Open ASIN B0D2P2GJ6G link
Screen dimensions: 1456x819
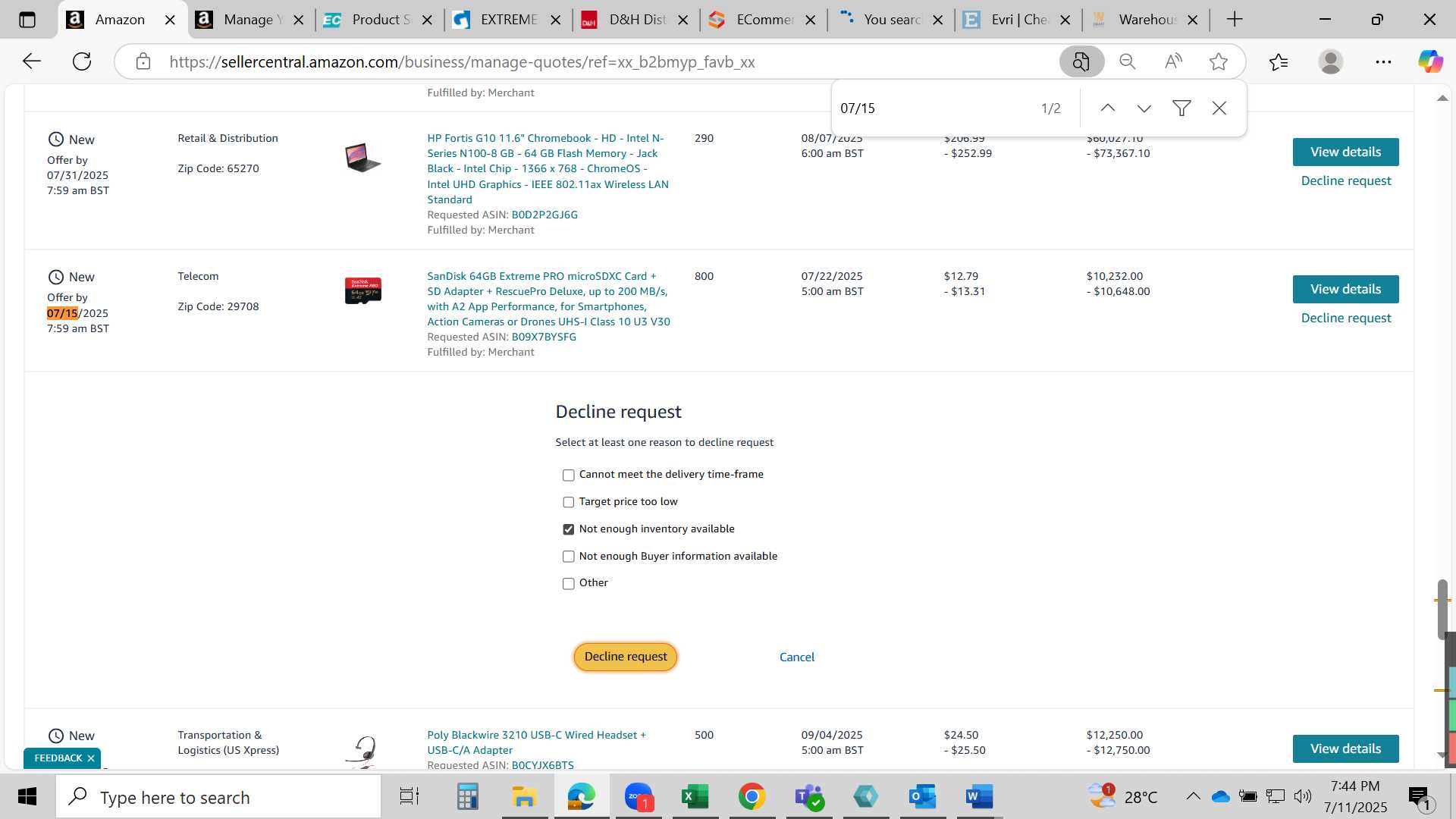544,215
